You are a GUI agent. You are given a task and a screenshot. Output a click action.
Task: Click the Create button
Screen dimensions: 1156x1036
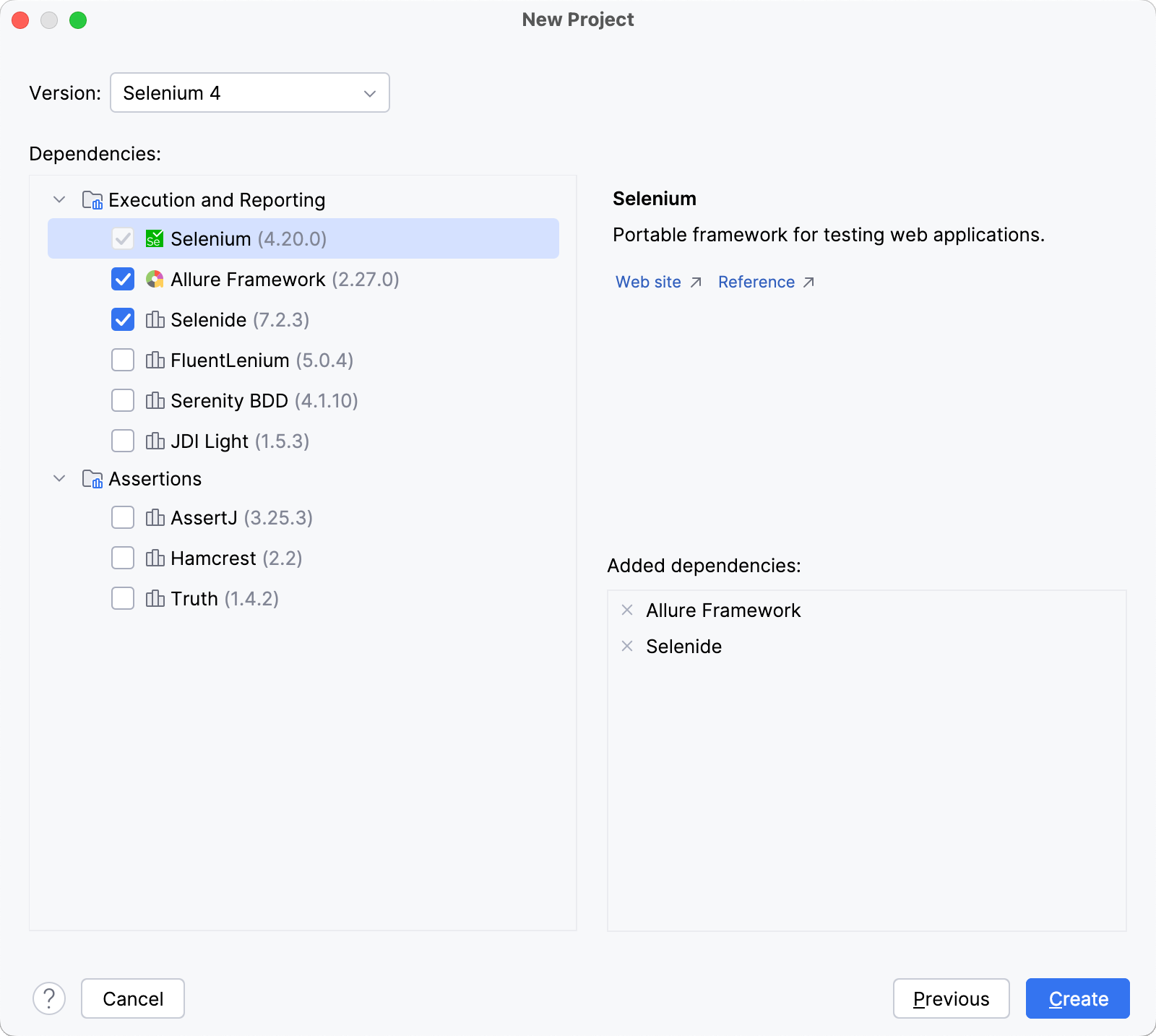tap(1077, 998)
